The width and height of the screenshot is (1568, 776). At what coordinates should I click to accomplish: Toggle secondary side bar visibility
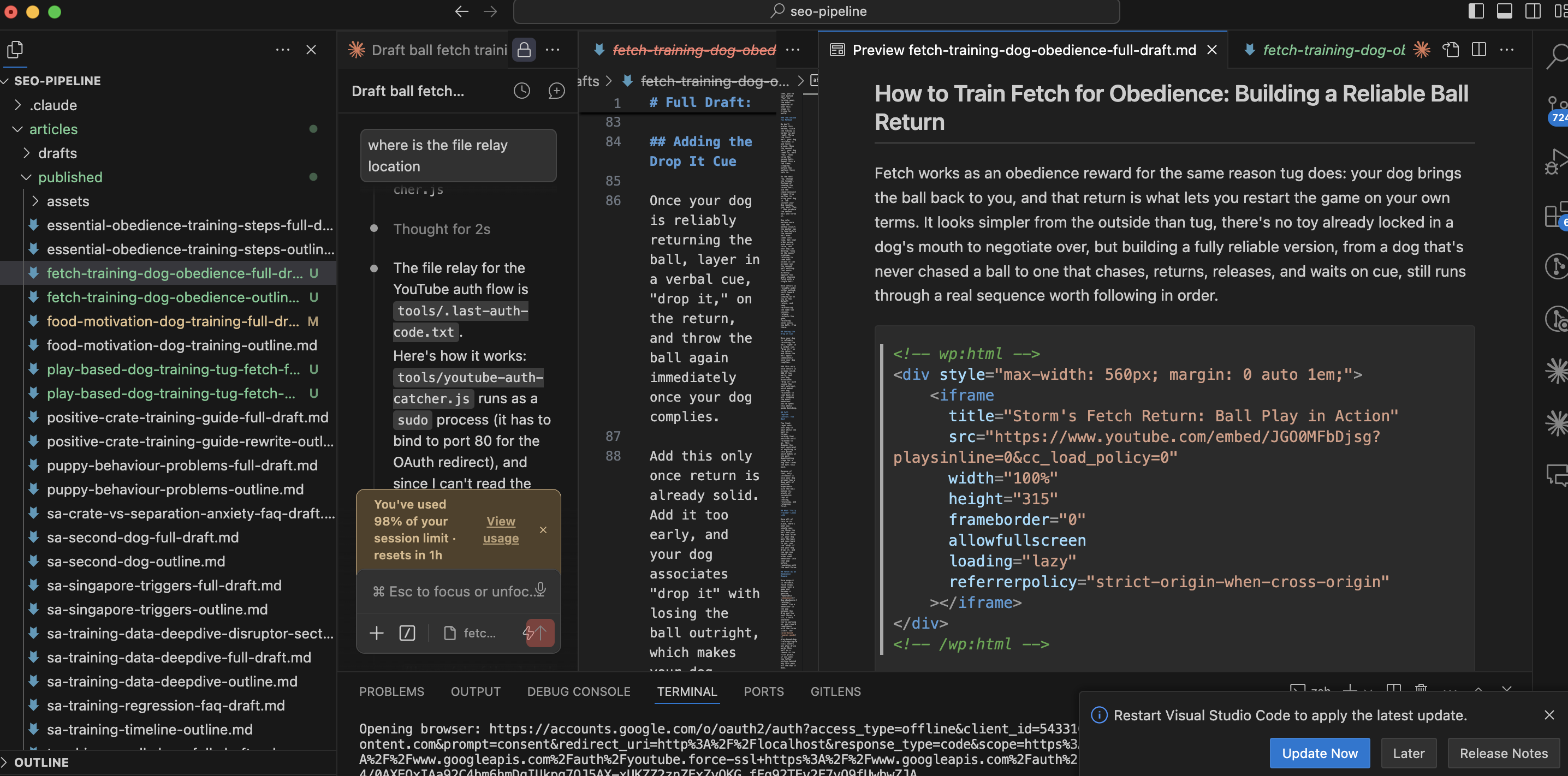pyautogui.click(x=1533, y=11)
